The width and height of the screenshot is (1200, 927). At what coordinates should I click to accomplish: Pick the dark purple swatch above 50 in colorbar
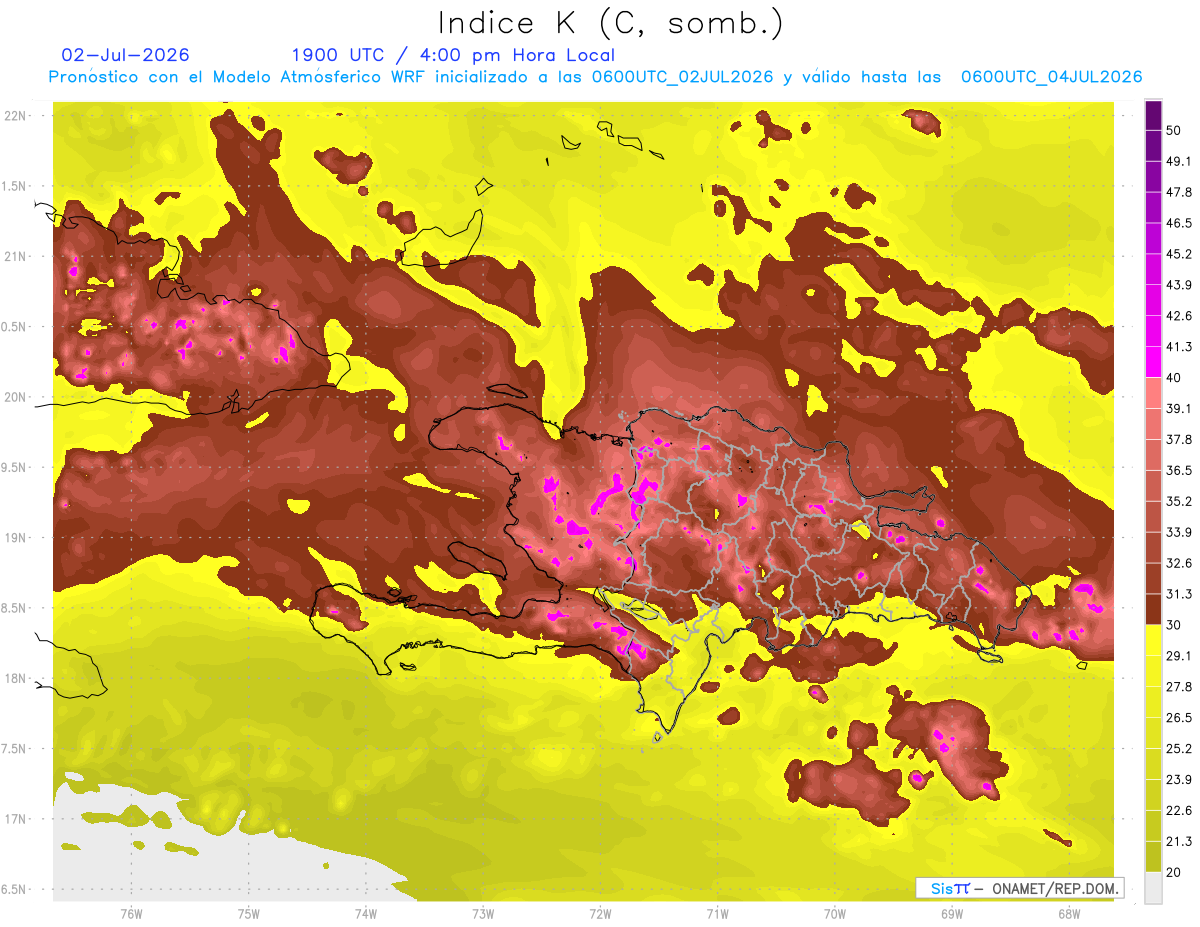1153,116
